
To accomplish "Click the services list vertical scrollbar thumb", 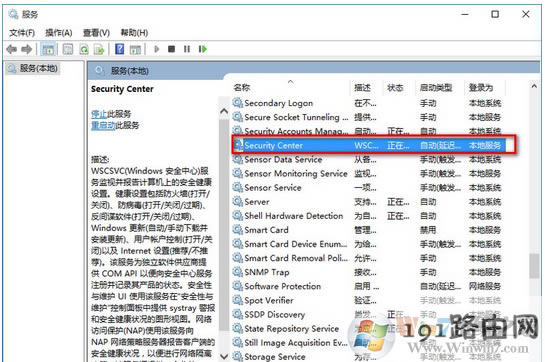I will (x=534, y=266).
